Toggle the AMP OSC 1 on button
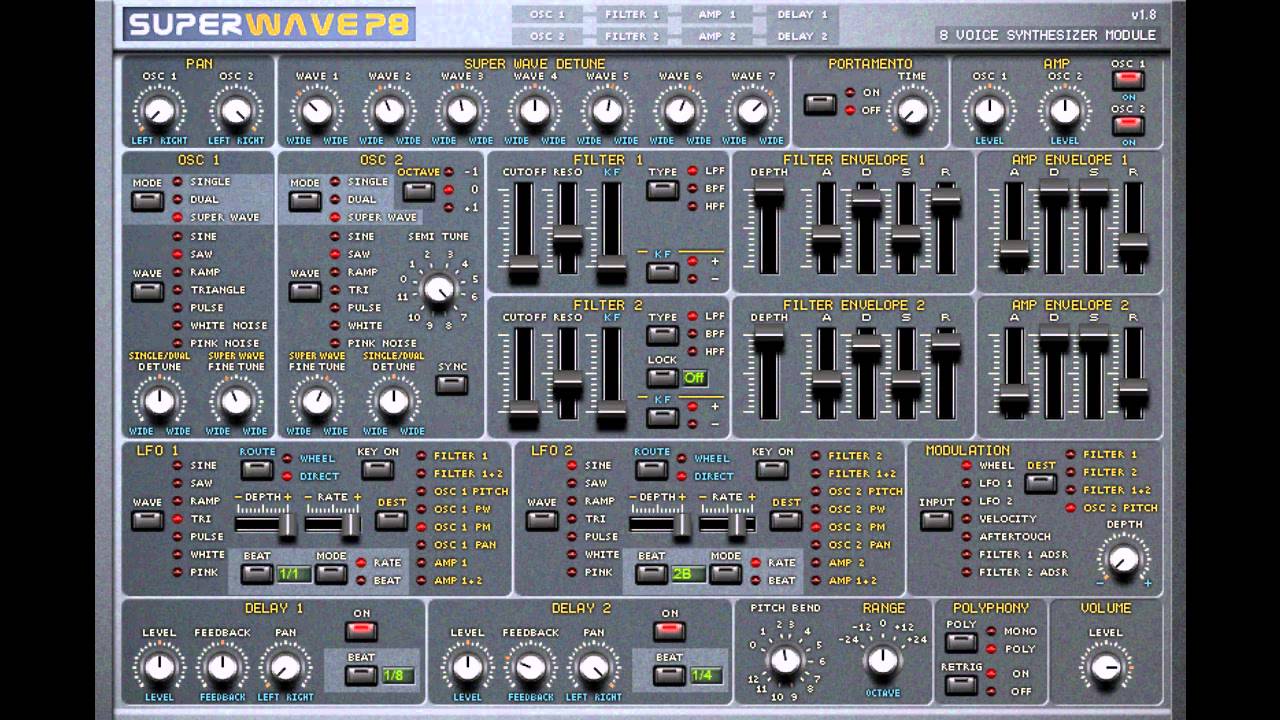Viewport: 1280px width, 720px height. click(1128, 80)
